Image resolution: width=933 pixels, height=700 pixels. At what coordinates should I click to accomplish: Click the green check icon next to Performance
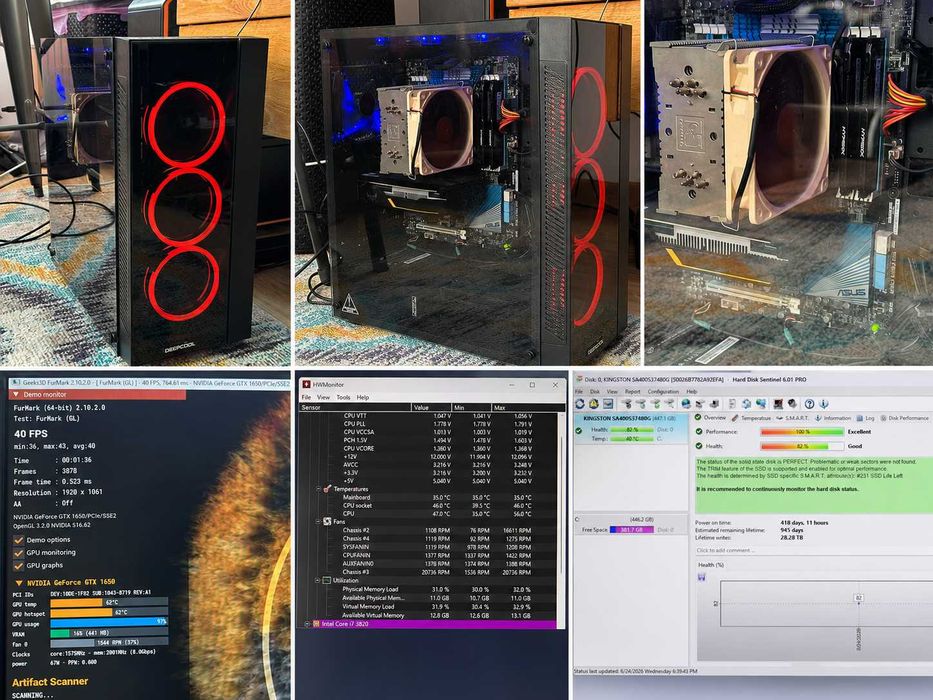[x=699, y=432]
